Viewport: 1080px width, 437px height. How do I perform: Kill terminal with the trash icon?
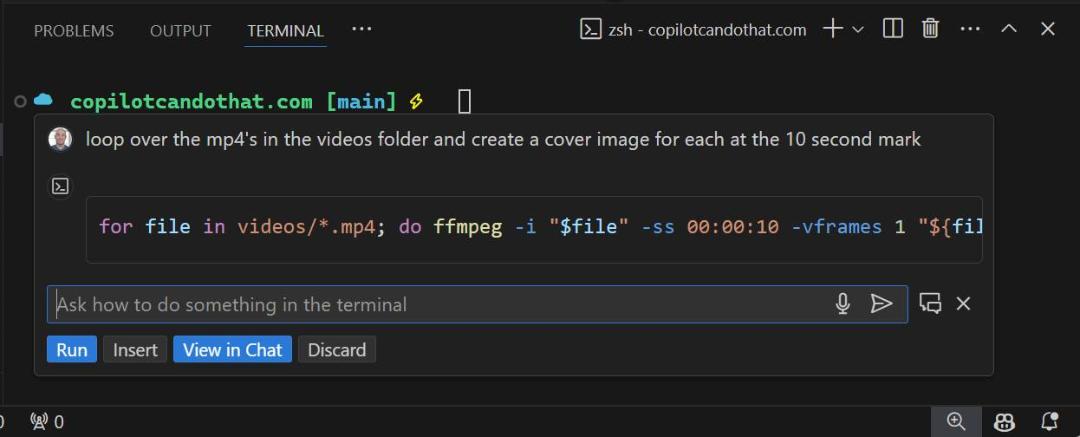click(x=931, y=29)
